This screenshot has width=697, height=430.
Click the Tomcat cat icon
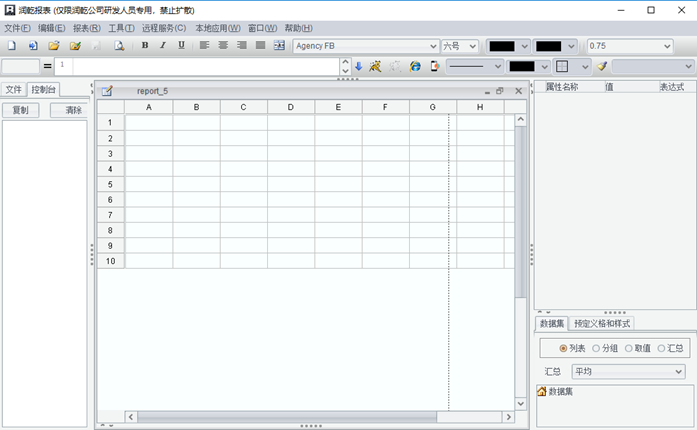(x=375, y=67)
